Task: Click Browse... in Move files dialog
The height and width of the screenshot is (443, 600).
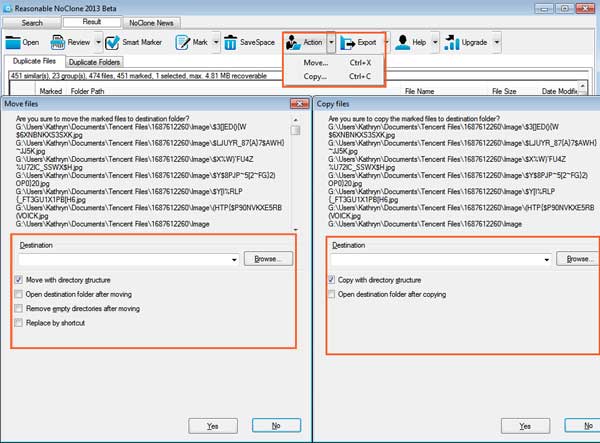Action: click(x=268, y=258)
